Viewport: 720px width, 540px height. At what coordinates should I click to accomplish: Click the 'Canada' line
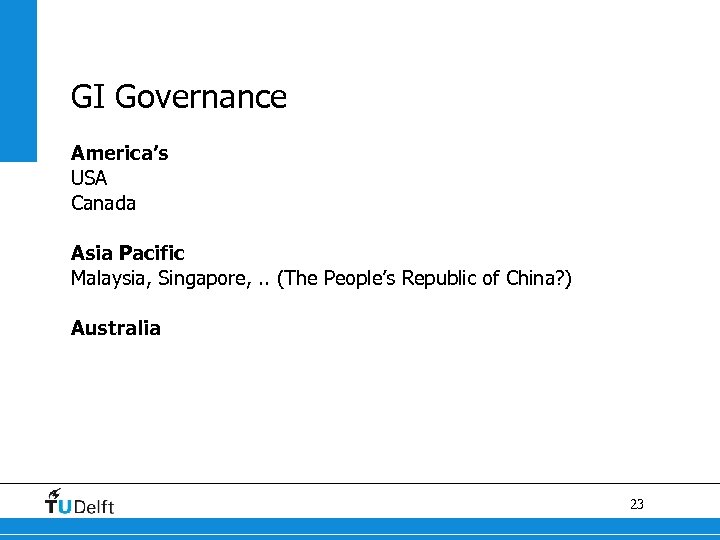(x=103, y=203)
